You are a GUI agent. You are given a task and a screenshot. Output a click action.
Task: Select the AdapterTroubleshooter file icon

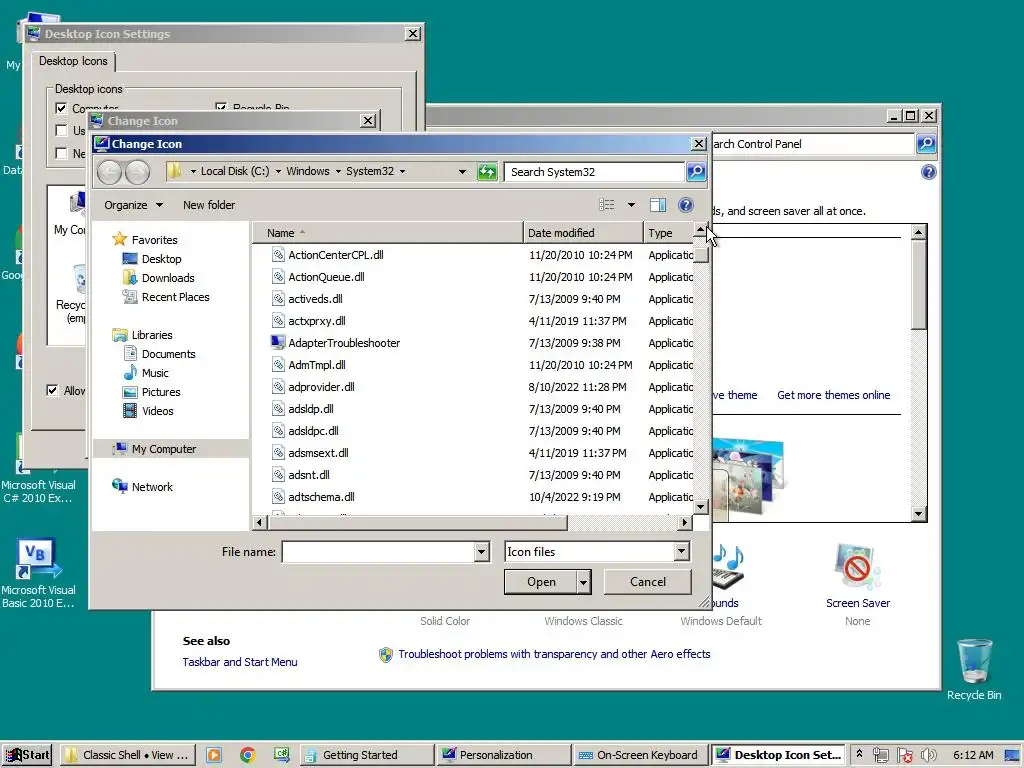point(278,343)
